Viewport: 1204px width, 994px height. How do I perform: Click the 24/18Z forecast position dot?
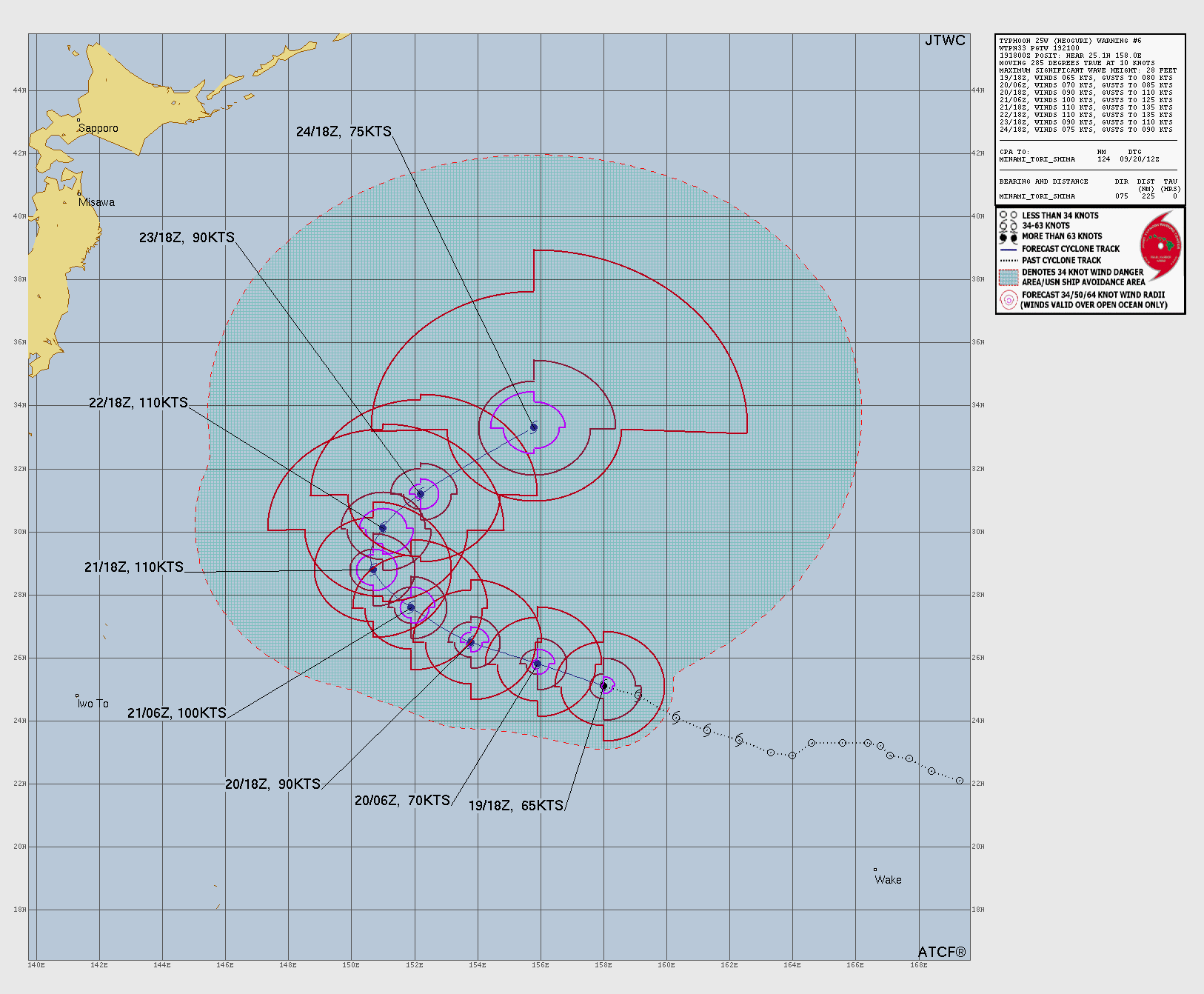(x=534, y=427)
